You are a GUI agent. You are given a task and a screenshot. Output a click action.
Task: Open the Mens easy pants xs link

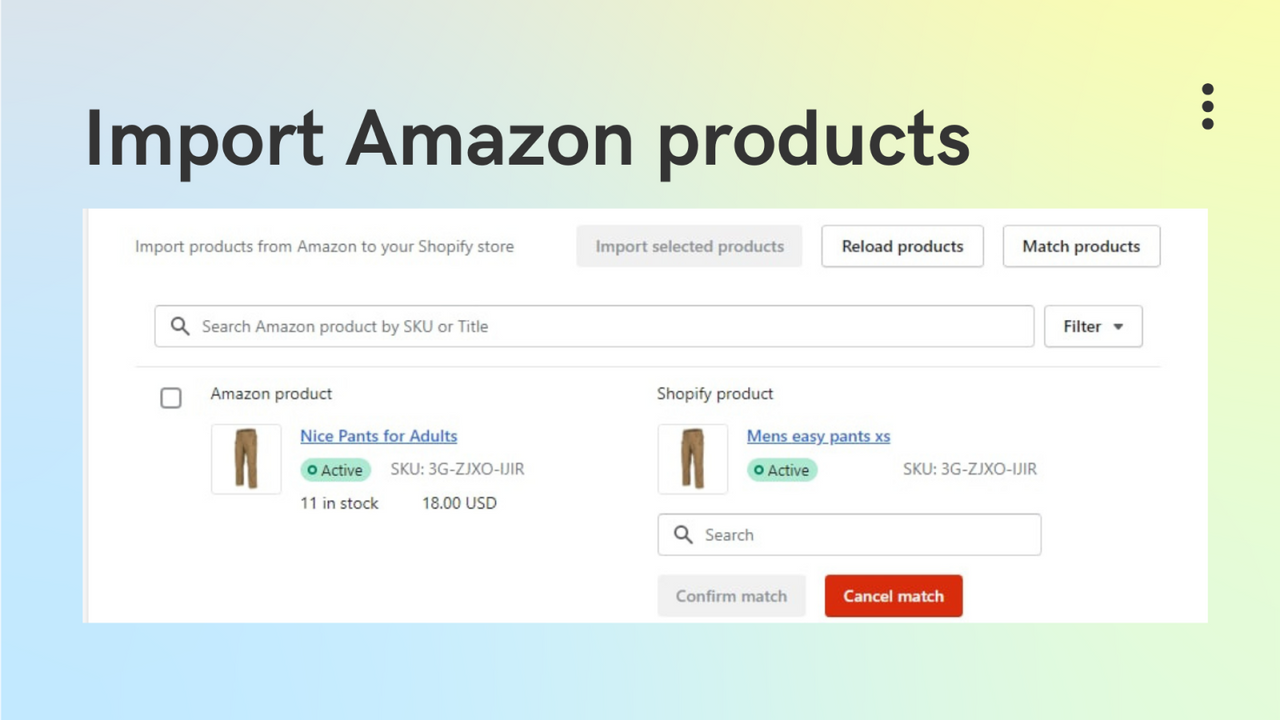click(x=818, y=436)
